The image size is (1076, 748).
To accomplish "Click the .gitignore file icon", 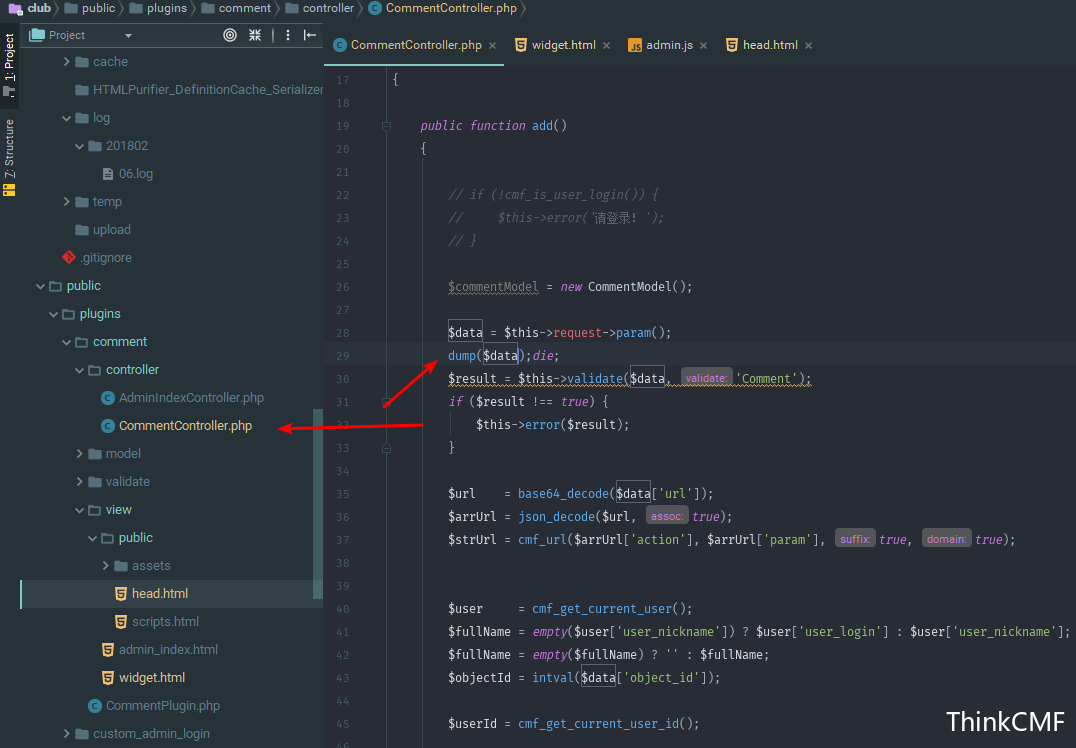I will 69,257.
